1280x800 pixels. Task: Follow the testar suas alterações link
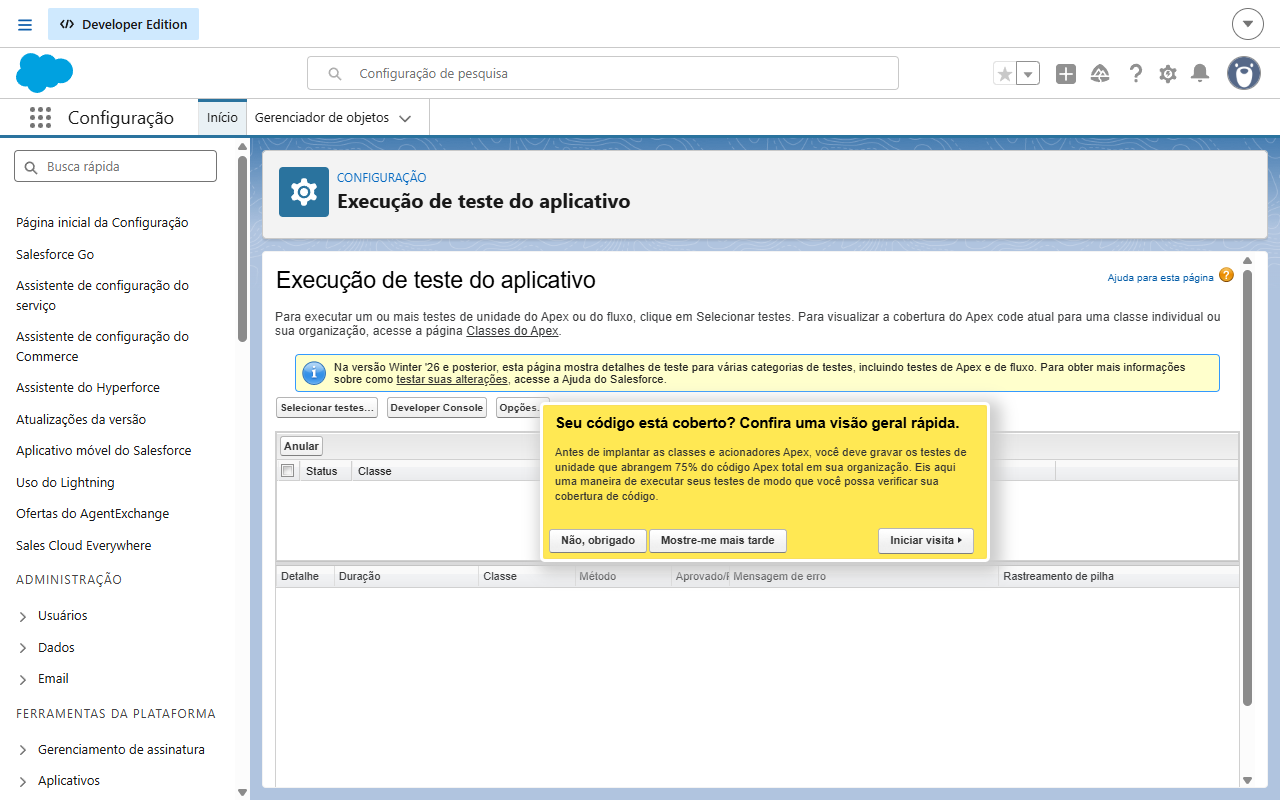[x=452, y=379]
